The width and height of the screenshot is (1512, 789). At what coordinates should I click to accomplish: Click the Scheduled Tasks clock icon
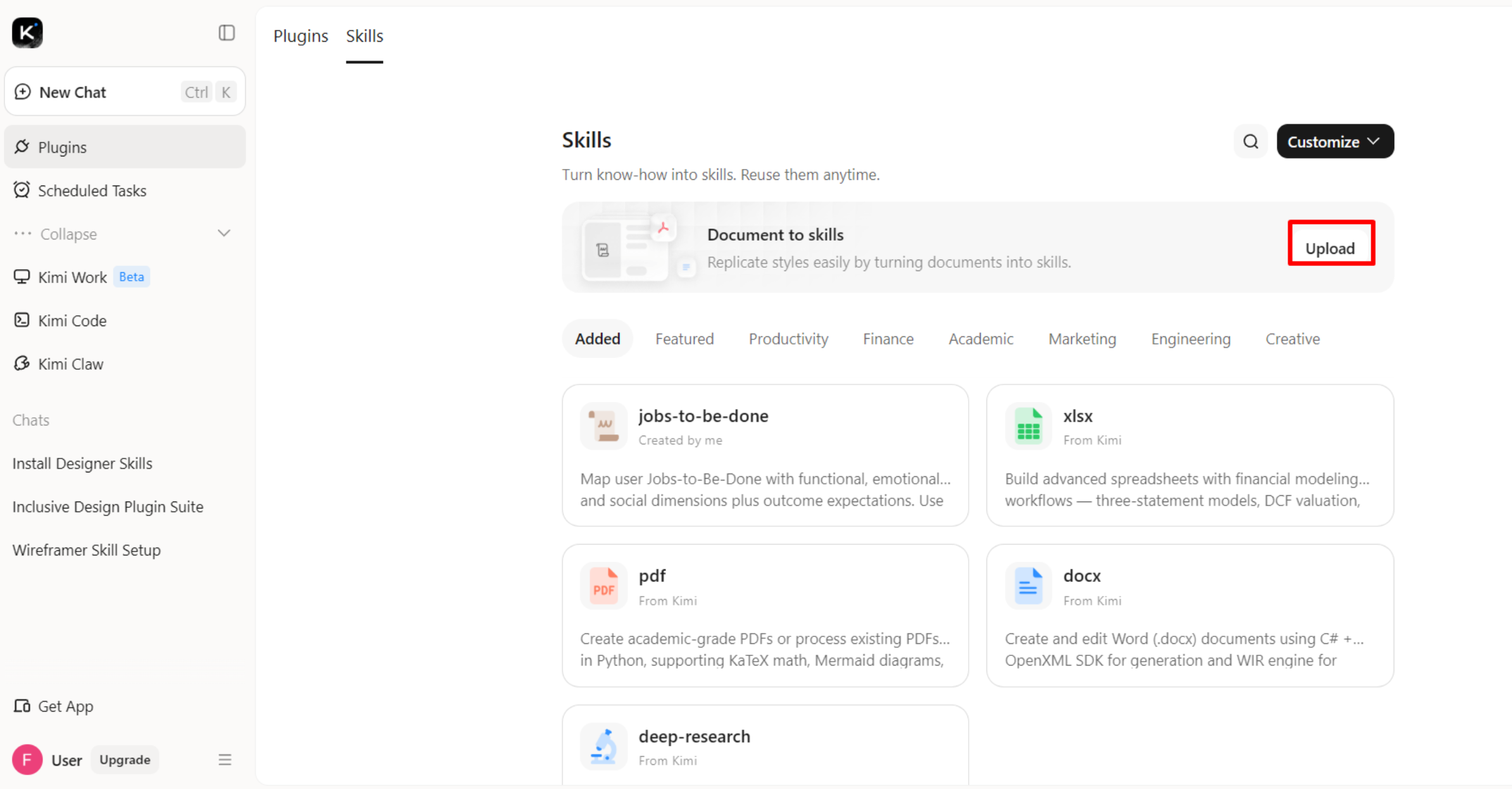coord(22,190)
